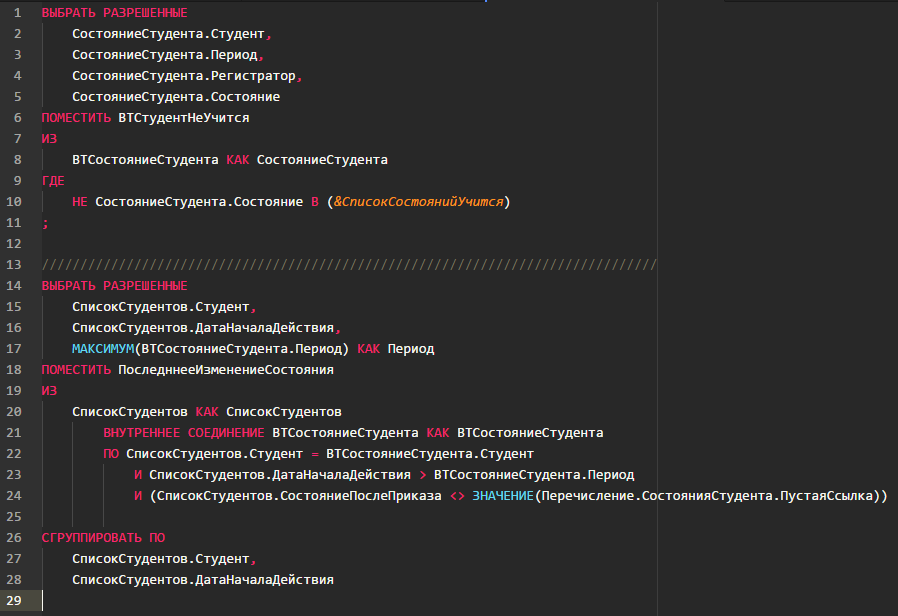
Task: Click the &СписокСостоянийУчится parameter
Action: 418,202
